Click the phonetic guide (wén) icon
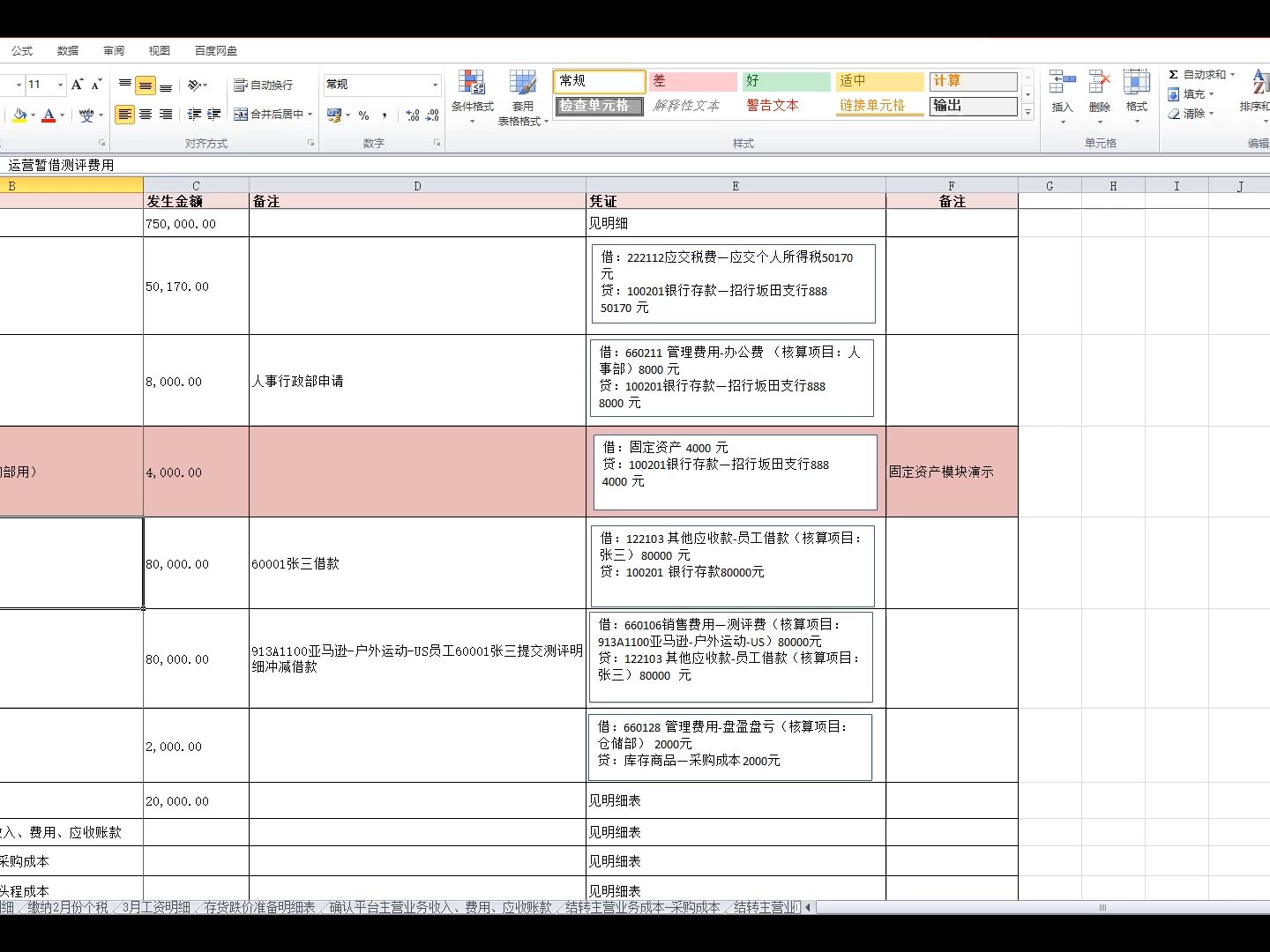Image resolution: width=1270 pixels, height=952 pixels. (86, 115)
